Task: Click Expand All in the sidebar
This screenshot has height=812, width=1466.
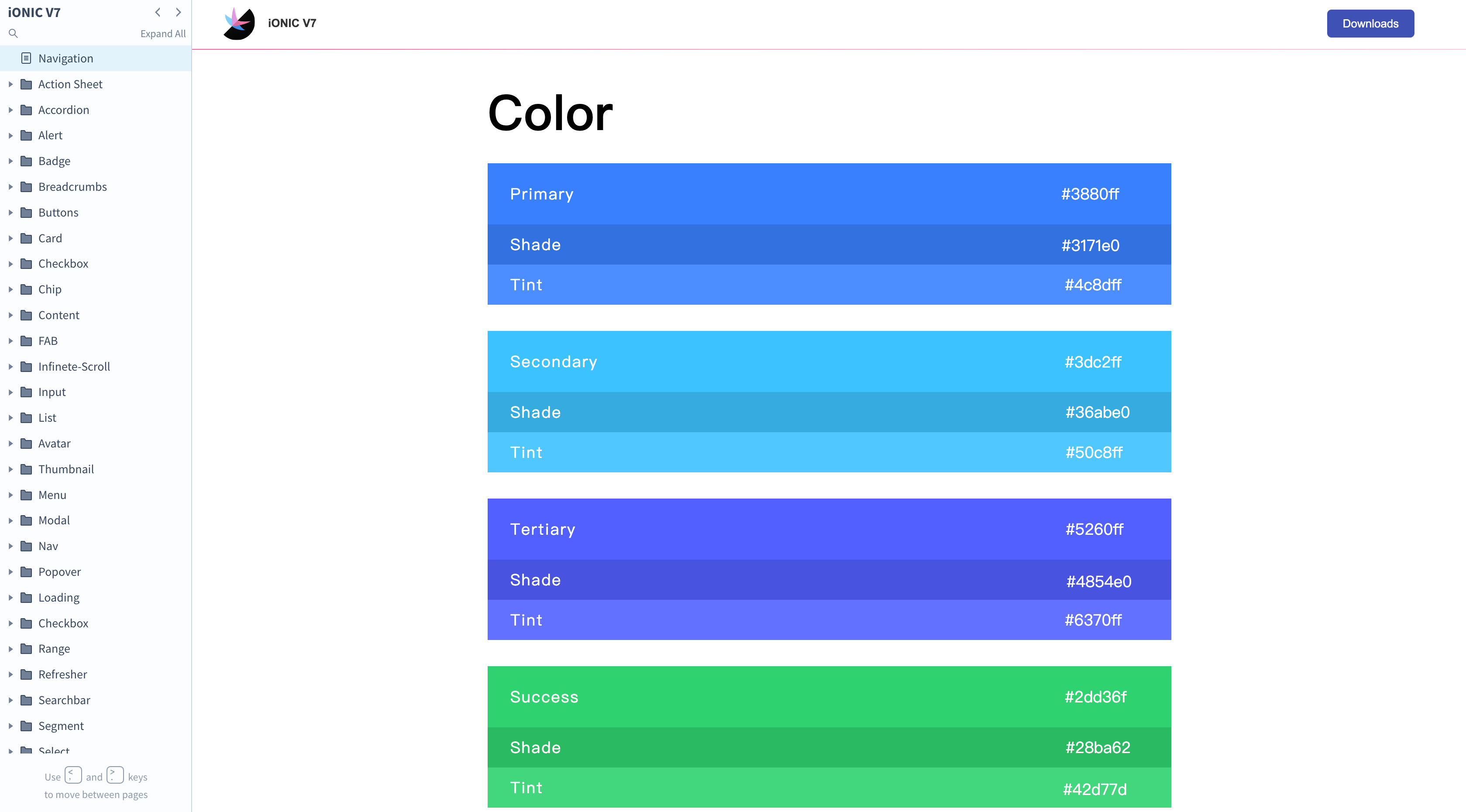Action: [163, 34]
